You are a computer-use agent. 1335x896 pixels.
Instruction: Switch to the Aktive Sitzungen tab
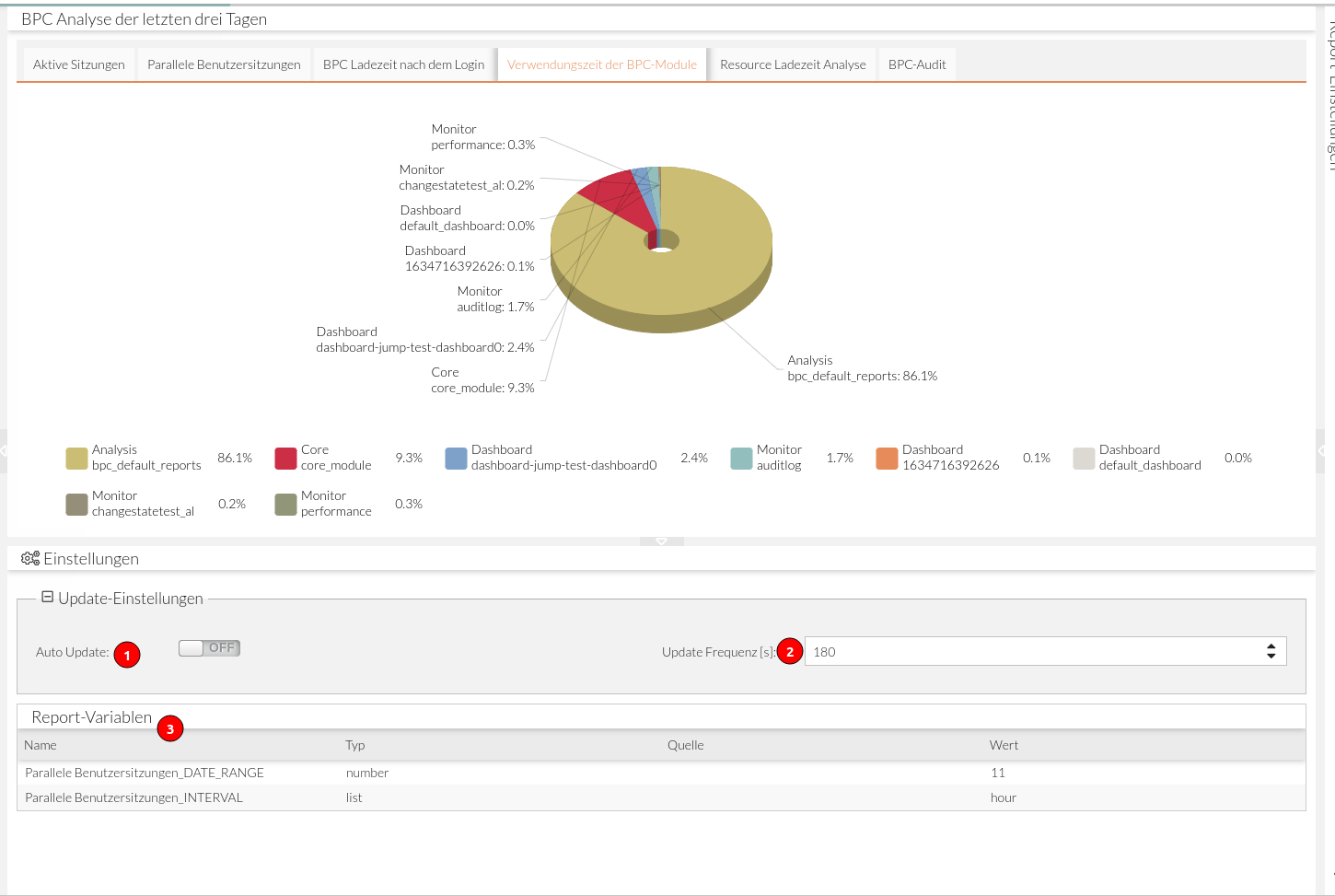point(78,64)
